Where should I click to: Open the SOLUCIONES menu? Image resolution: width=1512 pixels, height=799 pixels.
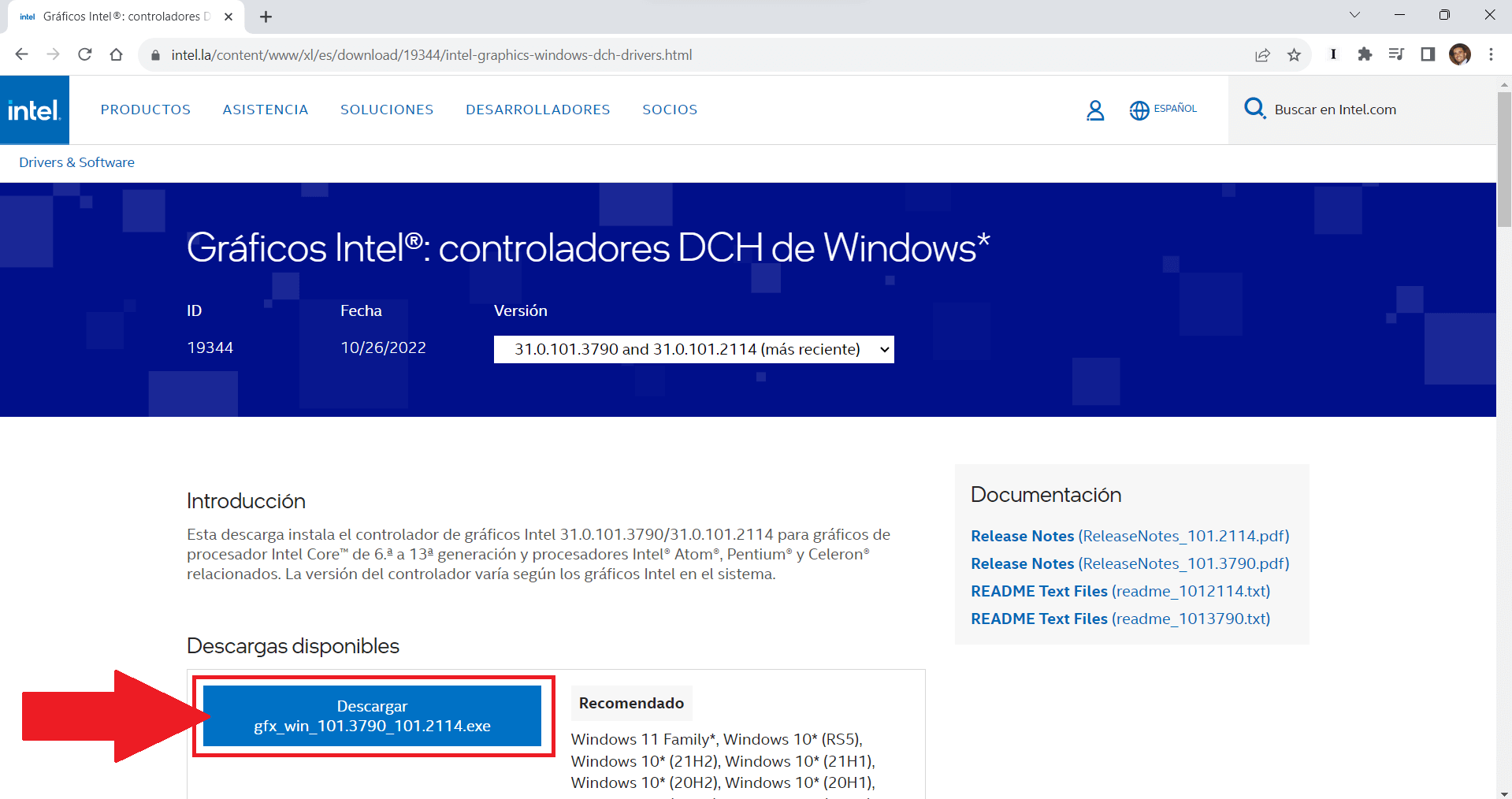387,110
